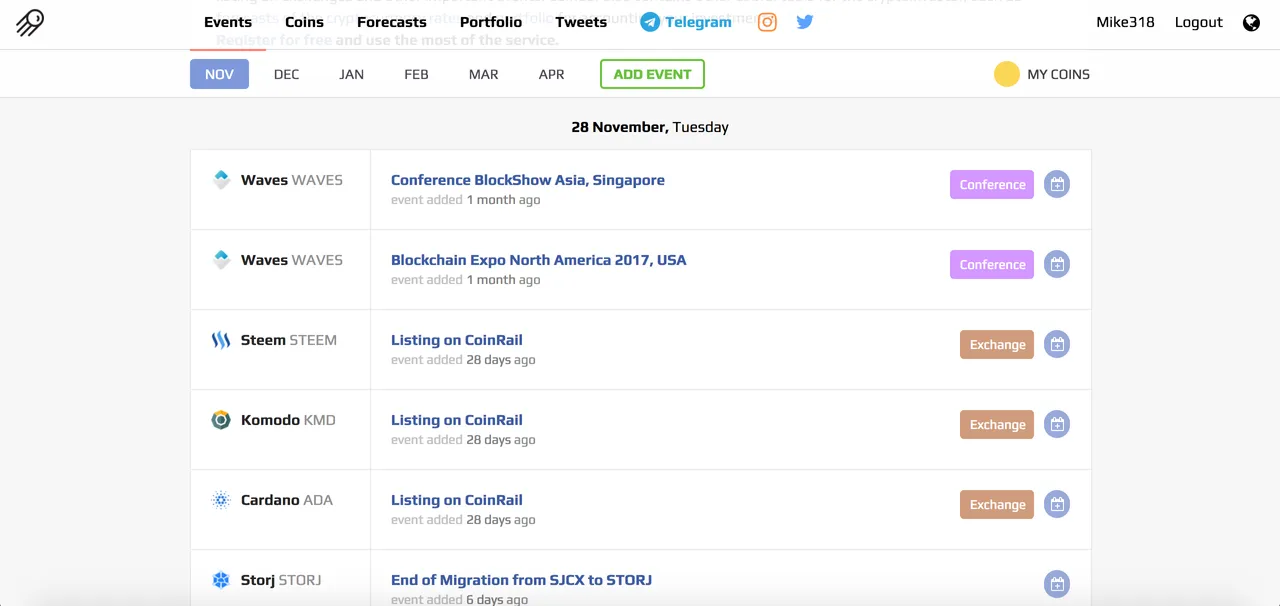Viewport: 1280px width, 606px height.
Task: Open Blockchain Expo North America 2017 event
Action: point(538,260)
